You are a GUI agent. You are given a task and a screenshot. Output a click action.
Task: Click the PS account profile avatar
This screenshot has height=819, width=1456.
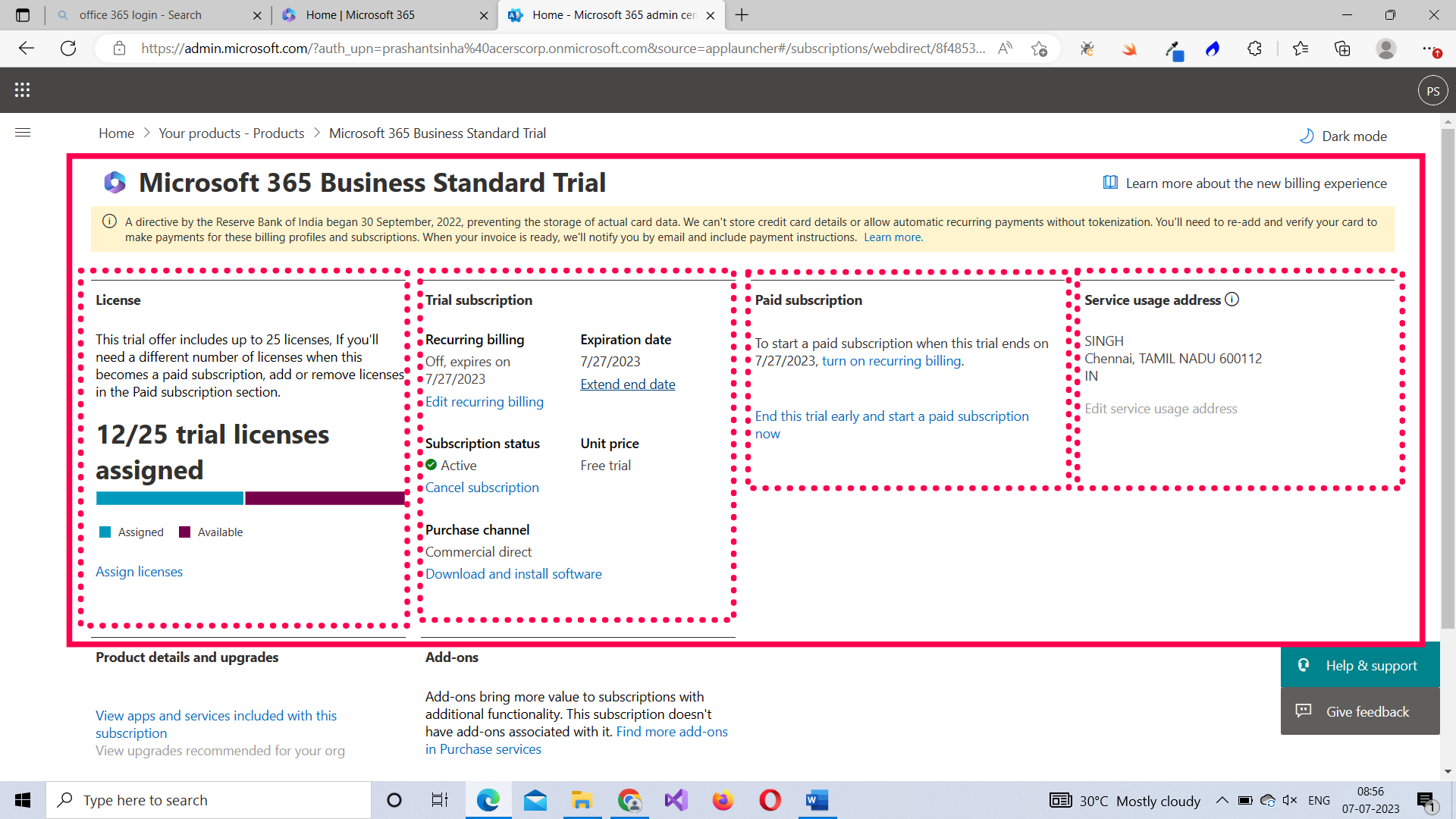point(1432,91)
